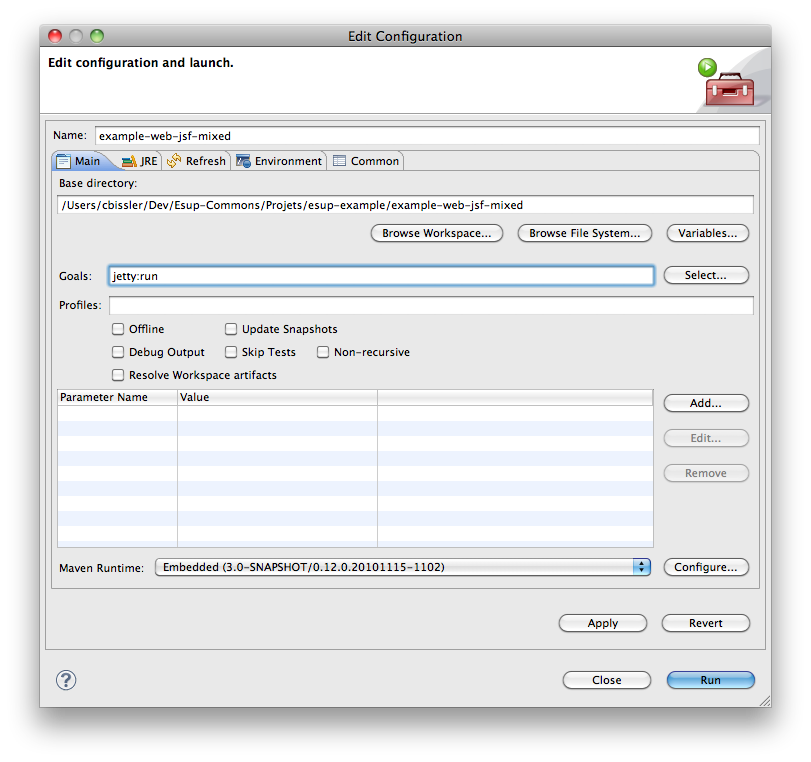The height and width of the screenshot is (762, 811).
Task: Click the Environment tab icon
Action: tap(243, 161)
